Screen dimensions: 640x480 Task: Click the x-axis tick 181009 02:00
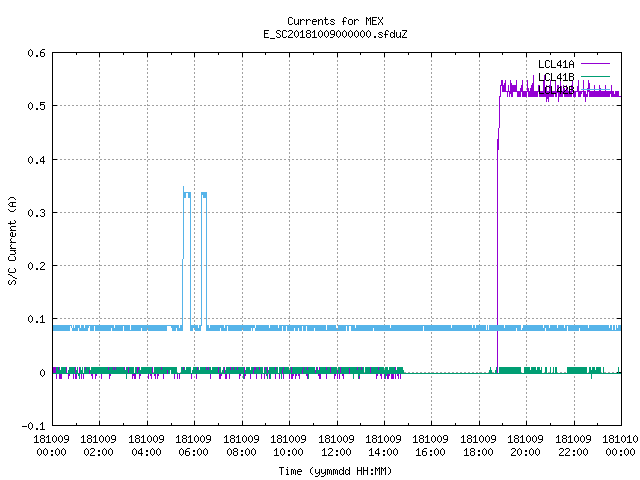click(x=98, y=445)
